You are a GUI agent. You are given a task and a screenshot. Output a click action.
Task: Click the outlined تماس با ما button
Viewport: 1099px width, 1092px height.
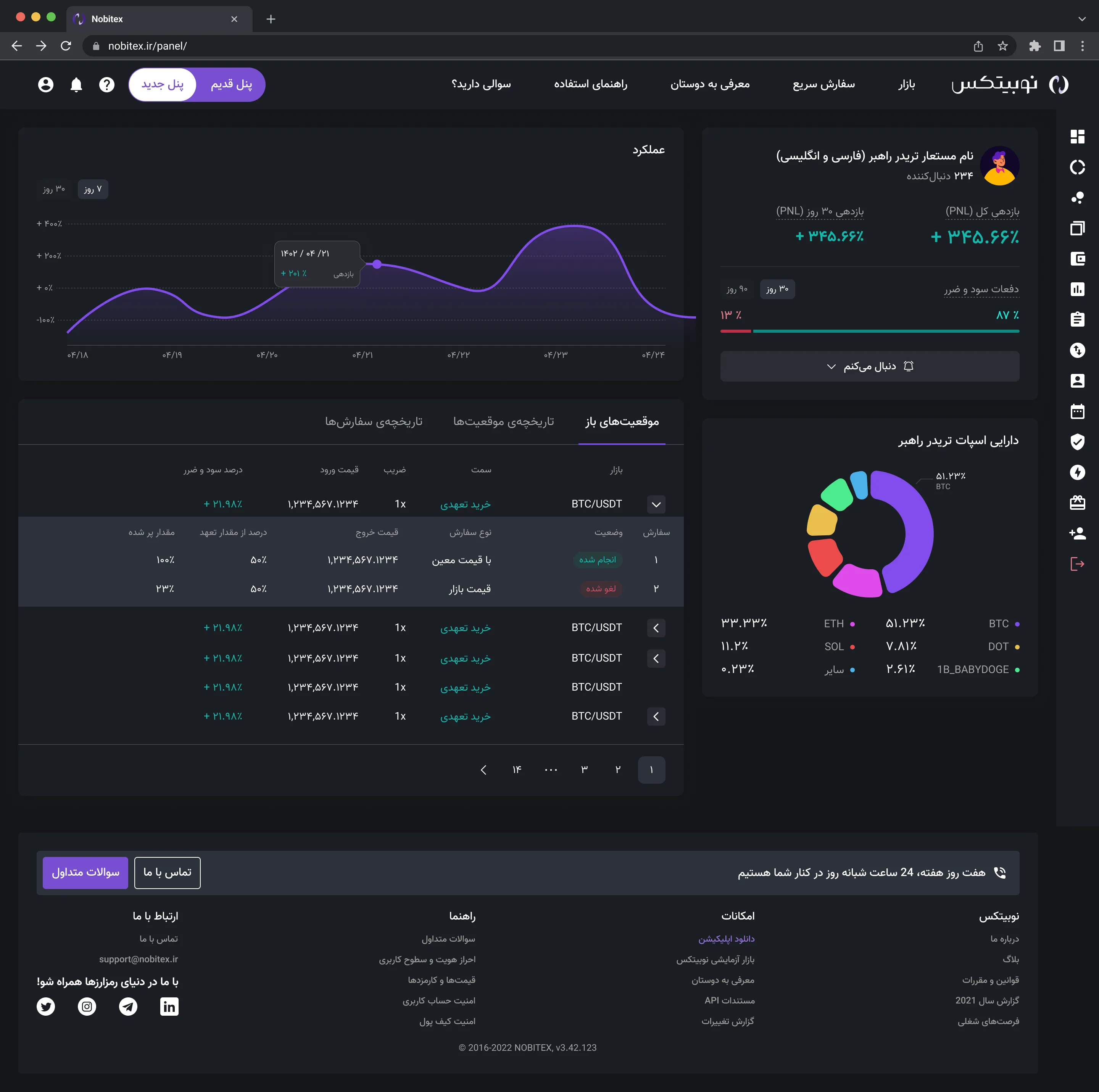167,873
